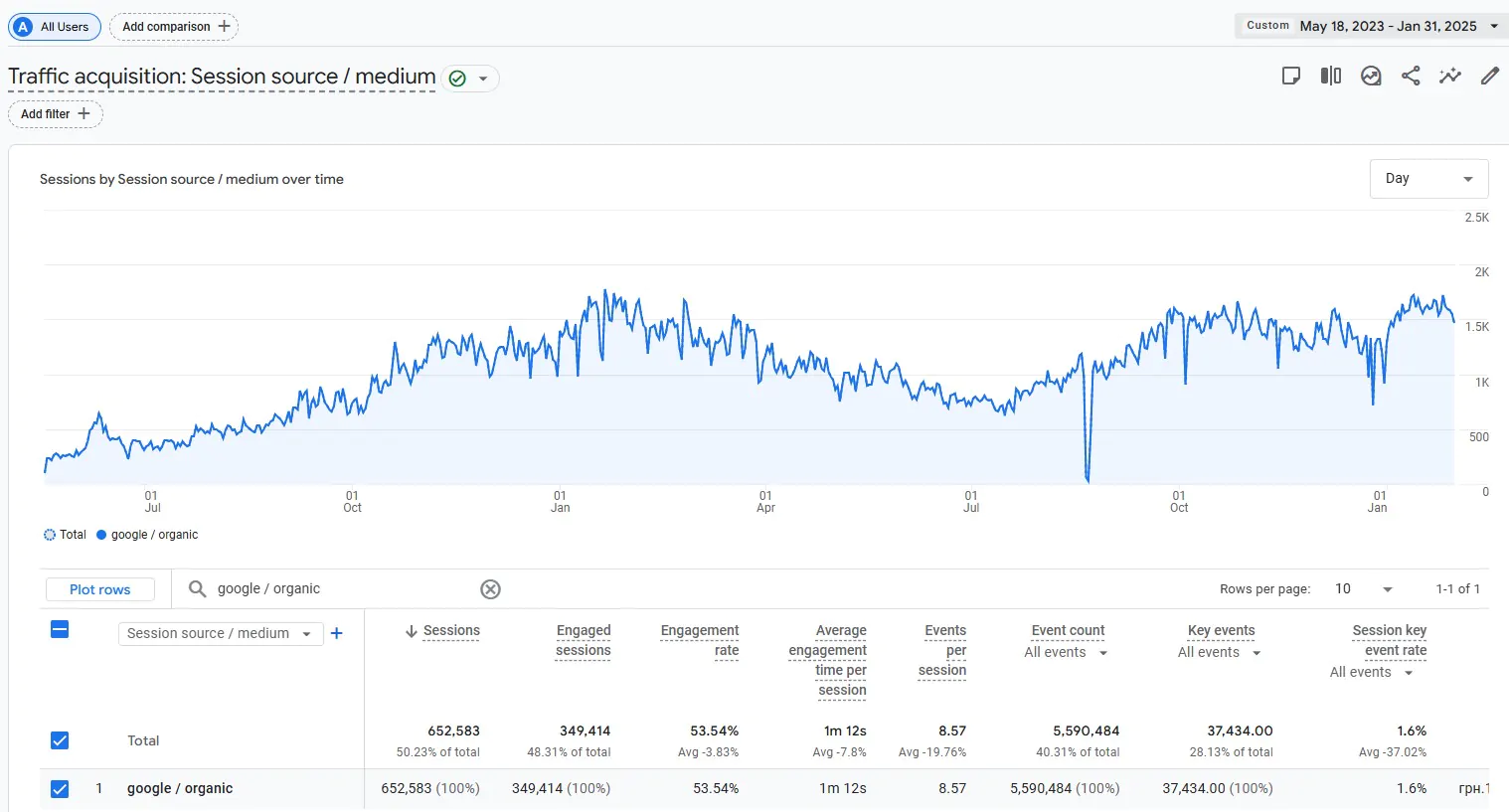Viewport: 1509px width, 812px height.
Task: Click the chart title Sessions by Session source
Action: coord(192,180)
